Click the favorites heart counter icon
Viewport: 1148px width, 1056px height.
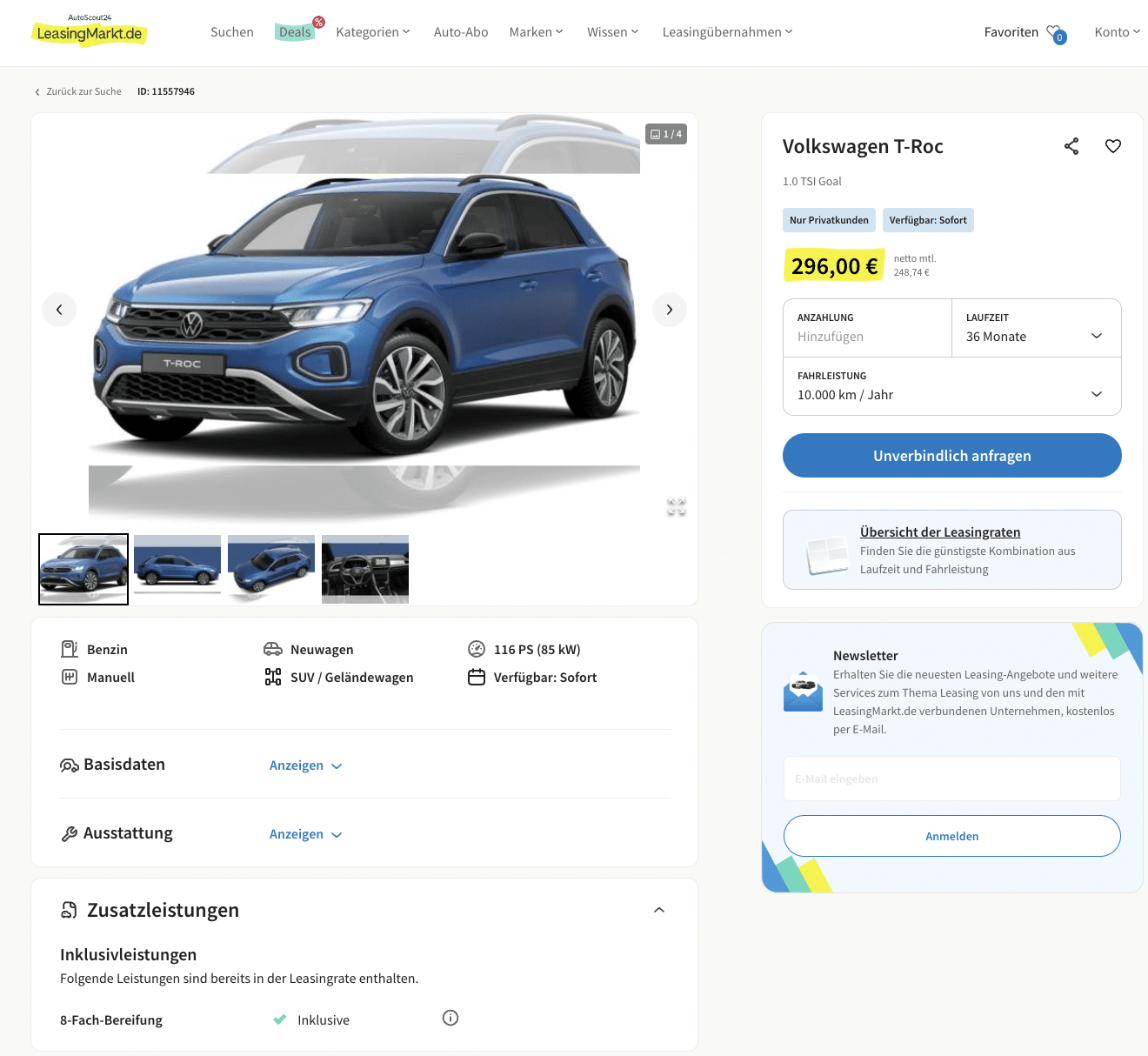[1057, 34]
